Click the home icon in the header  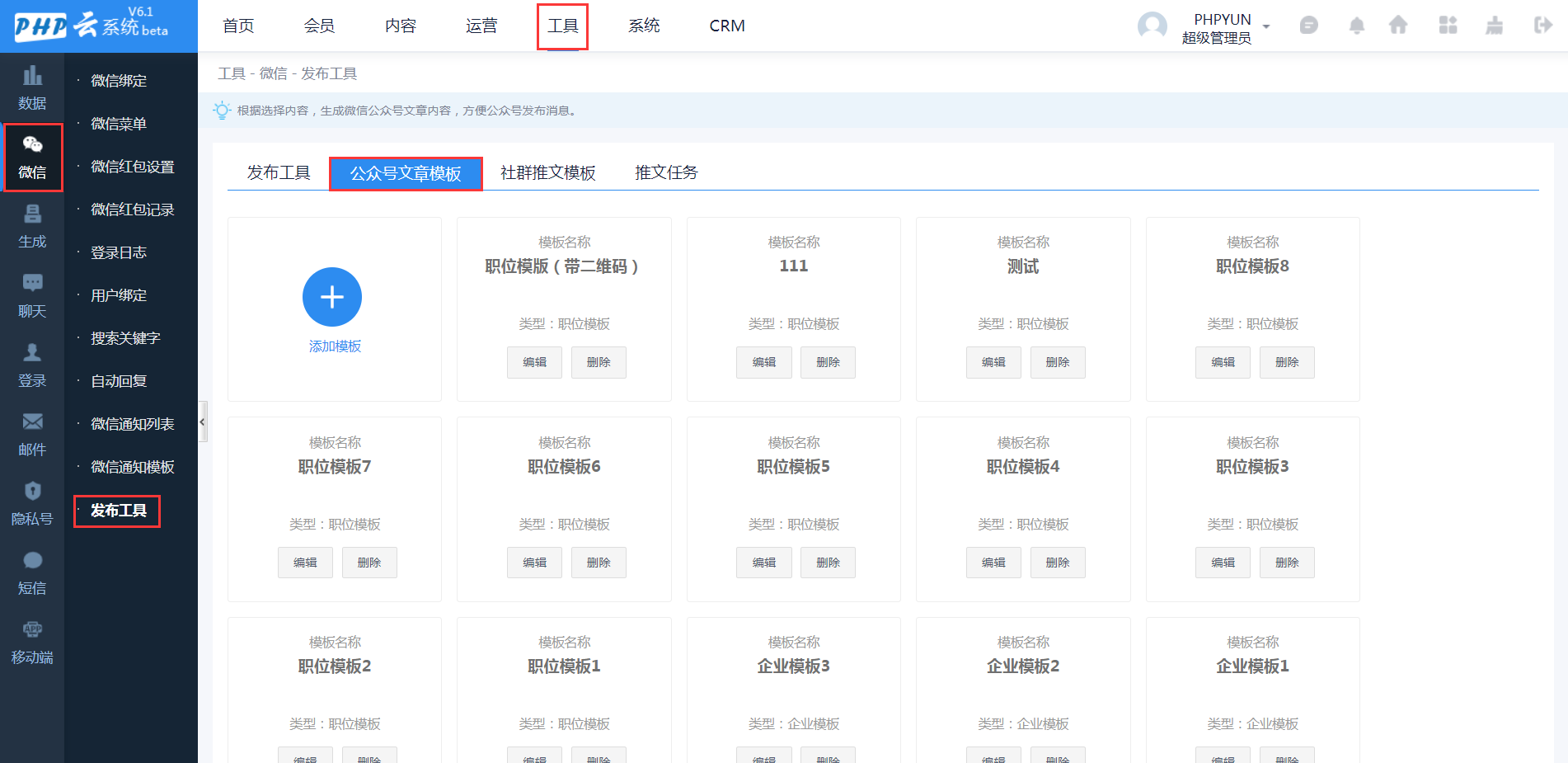click(1398, 26)
